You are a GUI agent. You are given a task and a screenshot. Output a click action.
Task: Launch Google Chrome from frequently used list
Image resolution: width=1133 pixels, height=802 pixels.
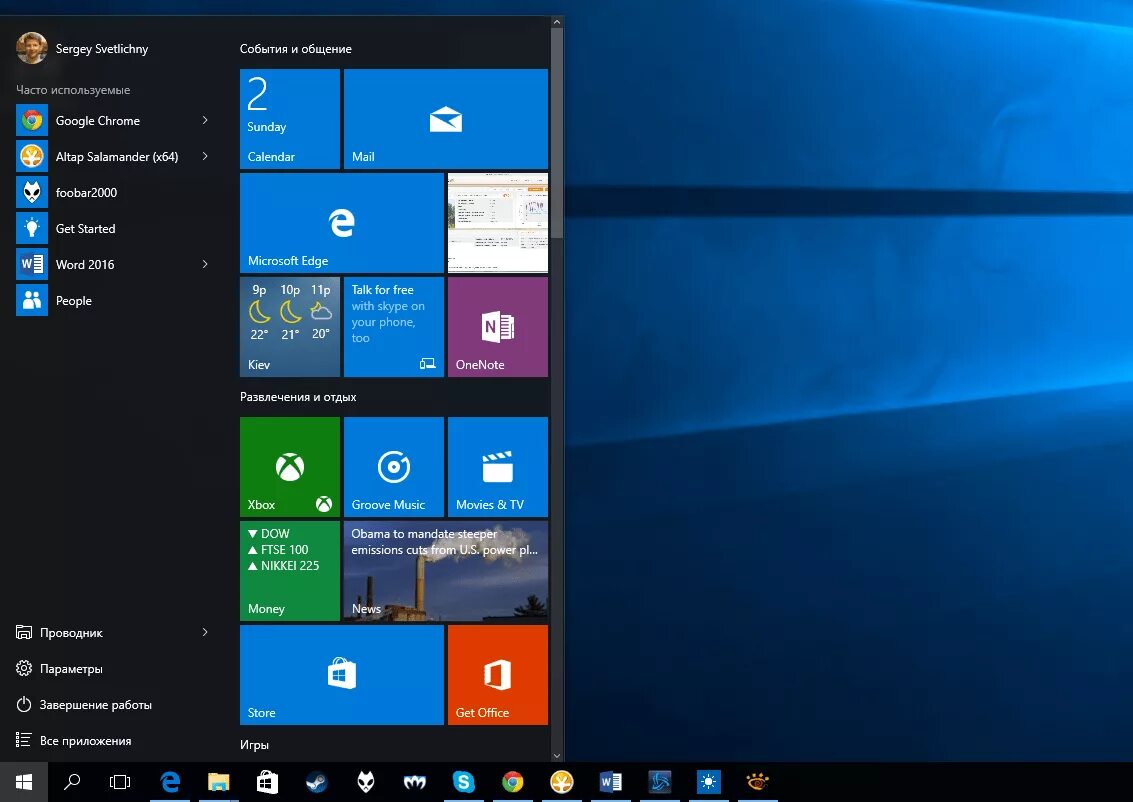(x=98, y=121)
